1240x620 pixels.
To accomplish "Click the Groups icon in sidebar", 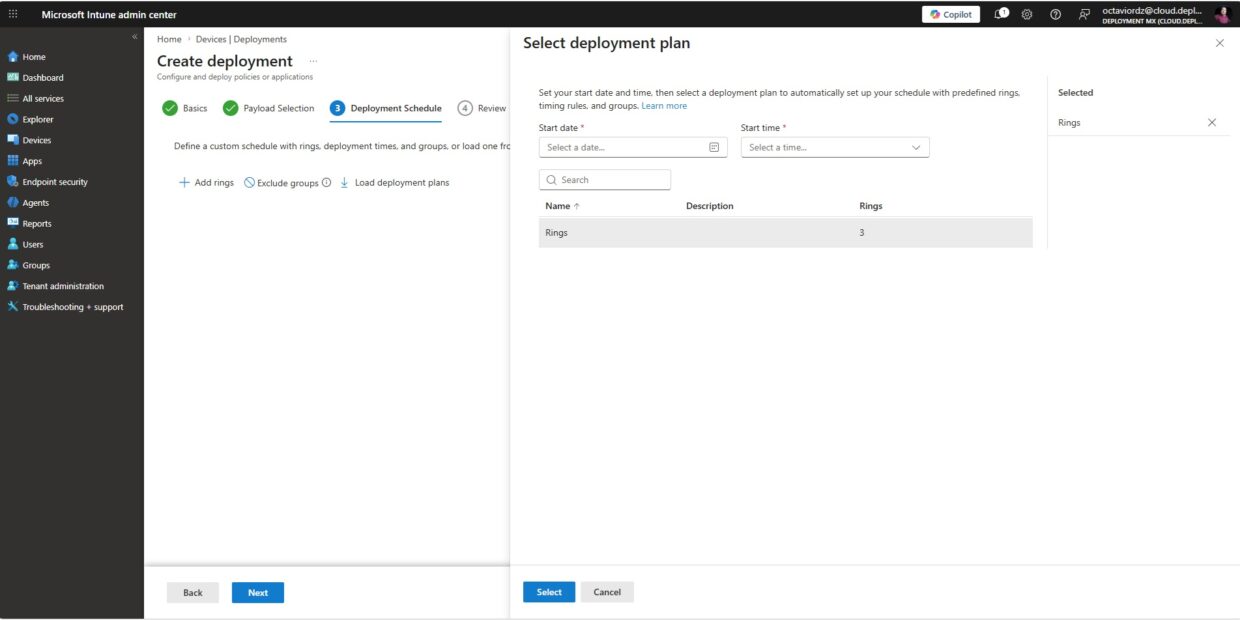I will click(13, 265).
